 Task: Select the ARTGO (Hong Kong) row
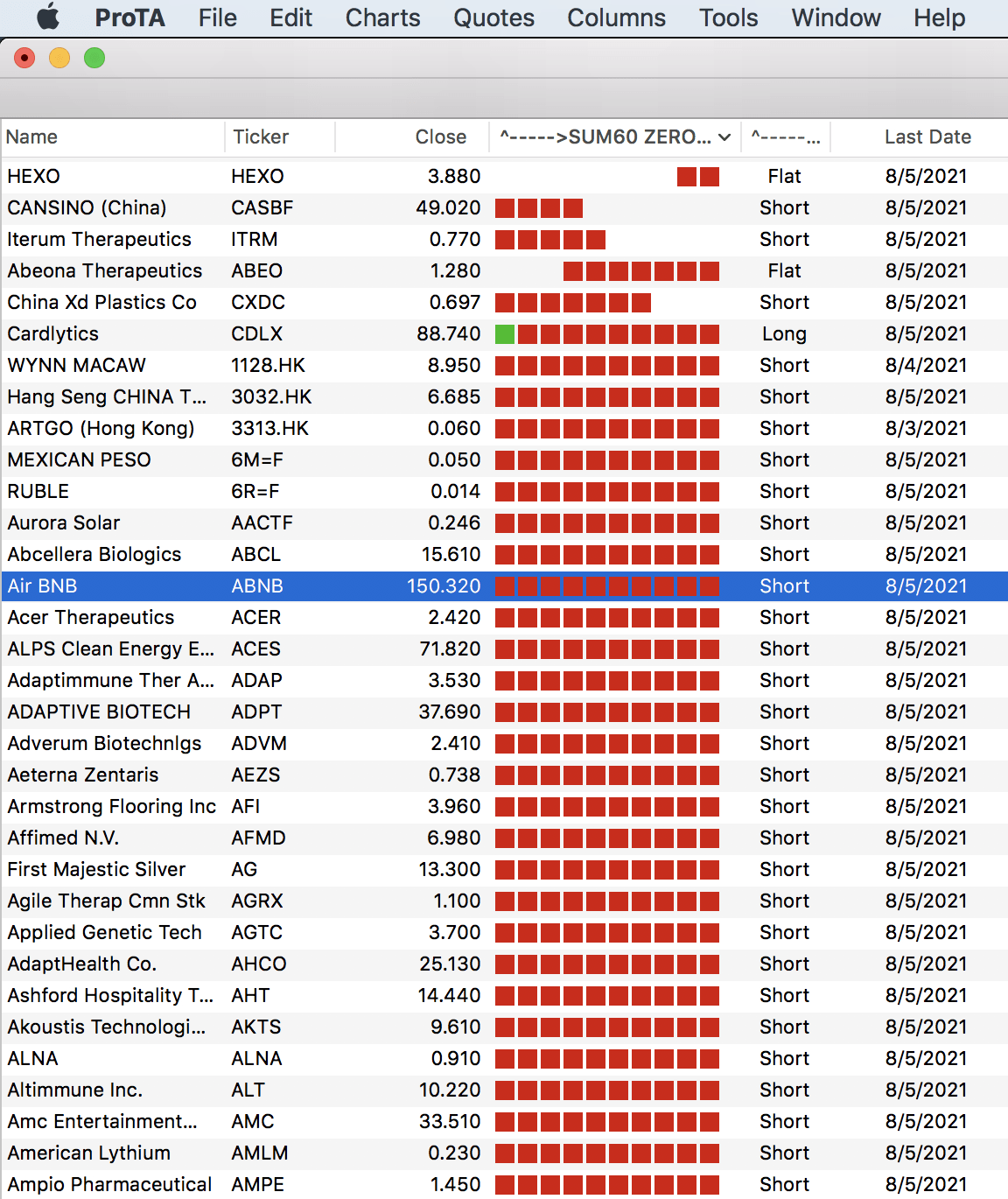504,428
